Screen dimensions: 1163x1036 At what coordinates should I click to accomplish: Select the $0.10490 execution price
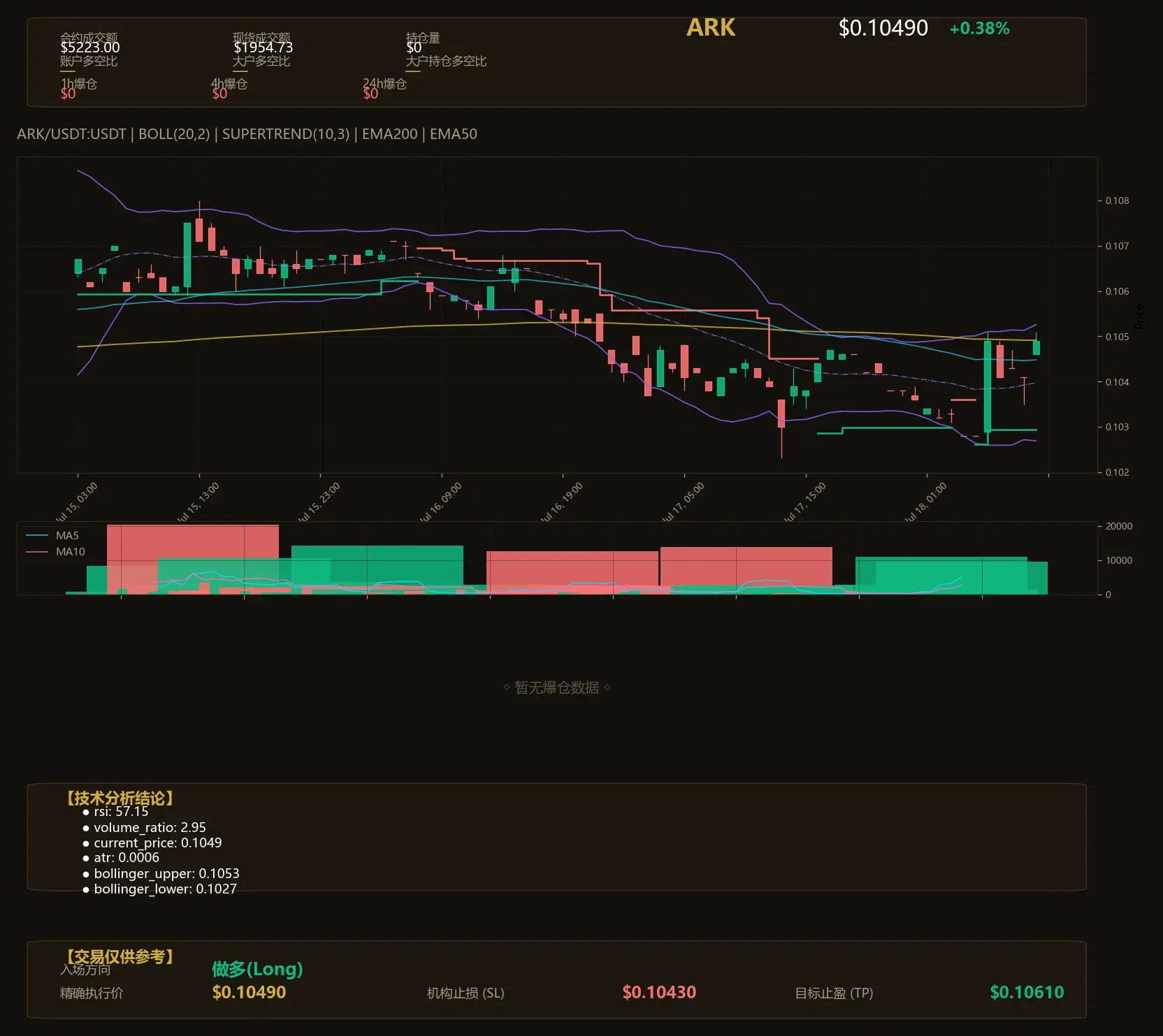pyautogui.click(x=249, y=993)
